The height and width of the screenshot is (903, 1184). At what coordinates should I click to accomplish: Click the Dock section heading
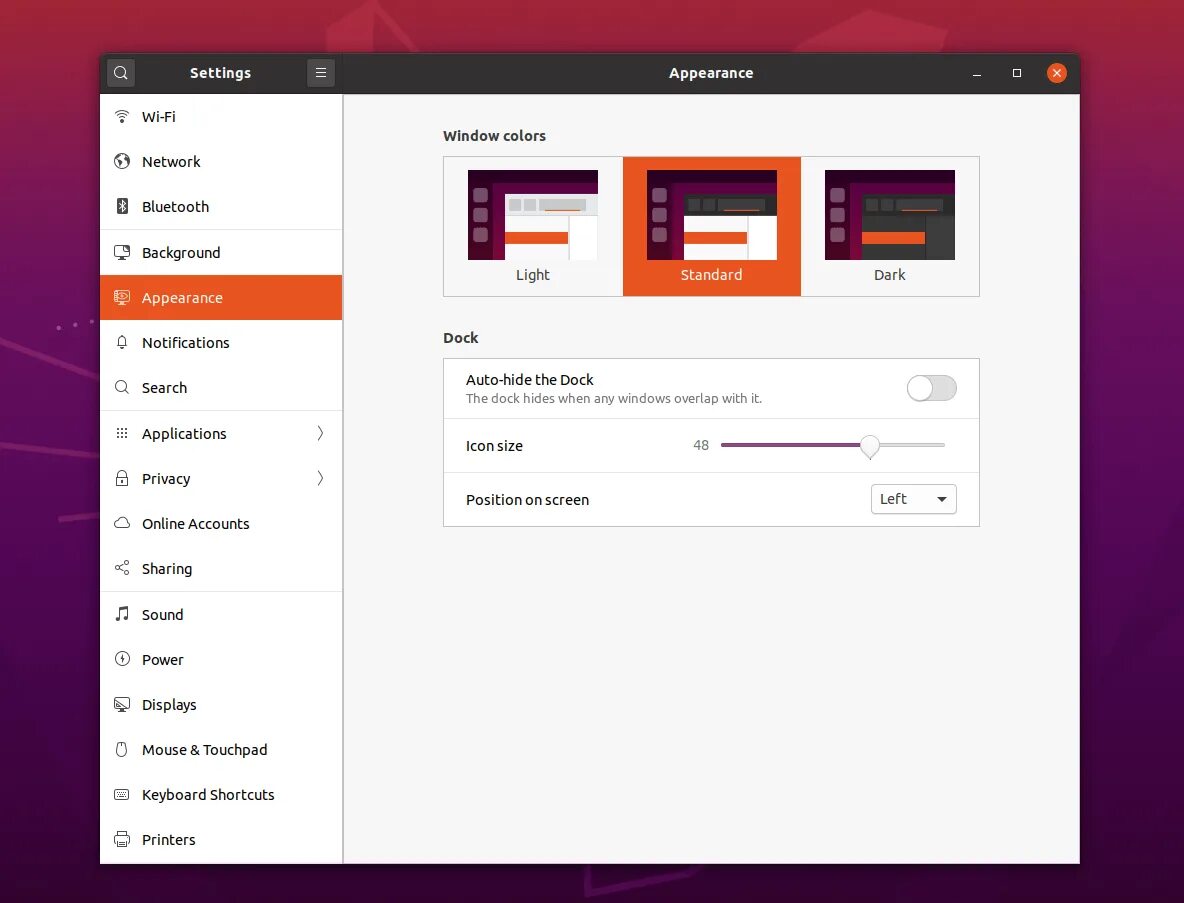tap(461, 337)
